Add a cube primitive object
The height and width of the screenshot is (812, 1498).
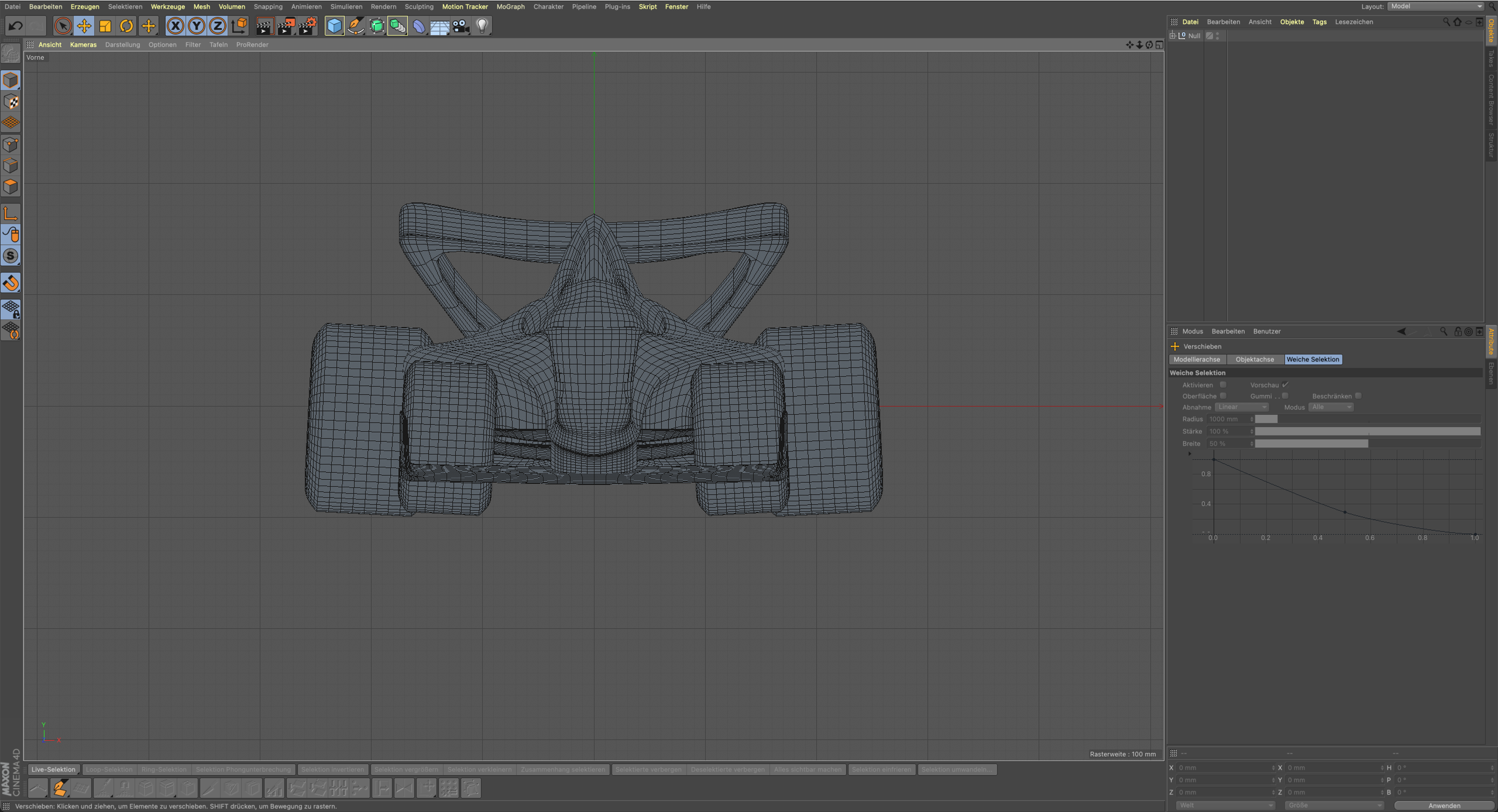click(x=334, y=26)
